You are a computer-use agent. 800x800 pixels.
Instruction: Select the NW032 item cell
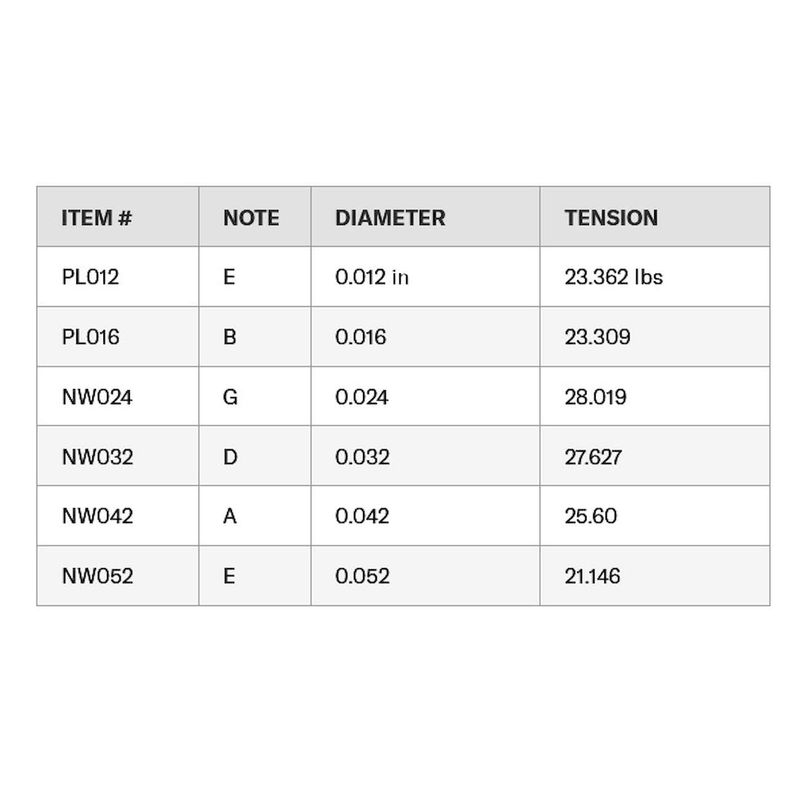coord(118,456)
